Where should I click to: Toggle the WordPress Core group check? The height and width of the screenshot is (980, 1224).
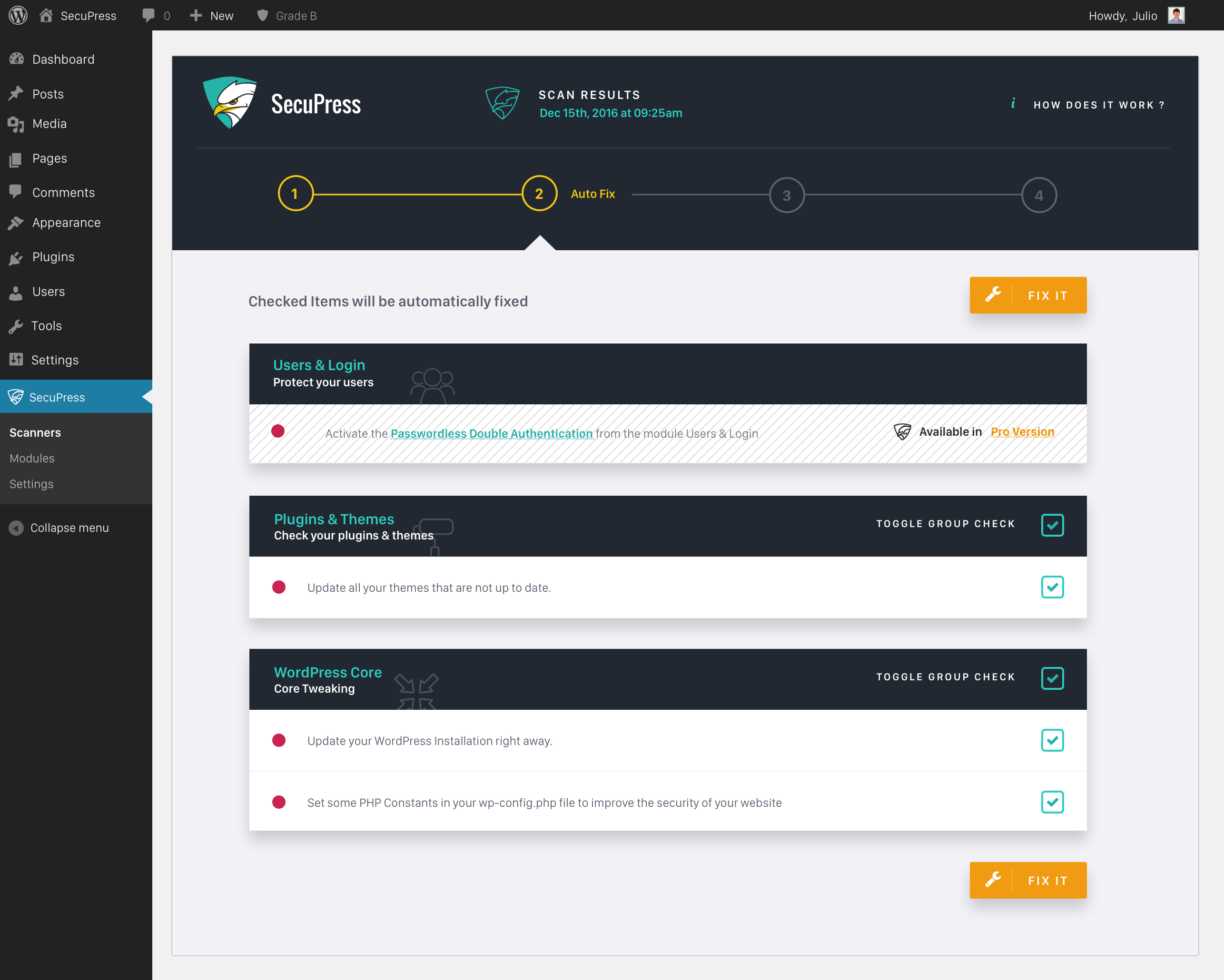point(1052,678)
